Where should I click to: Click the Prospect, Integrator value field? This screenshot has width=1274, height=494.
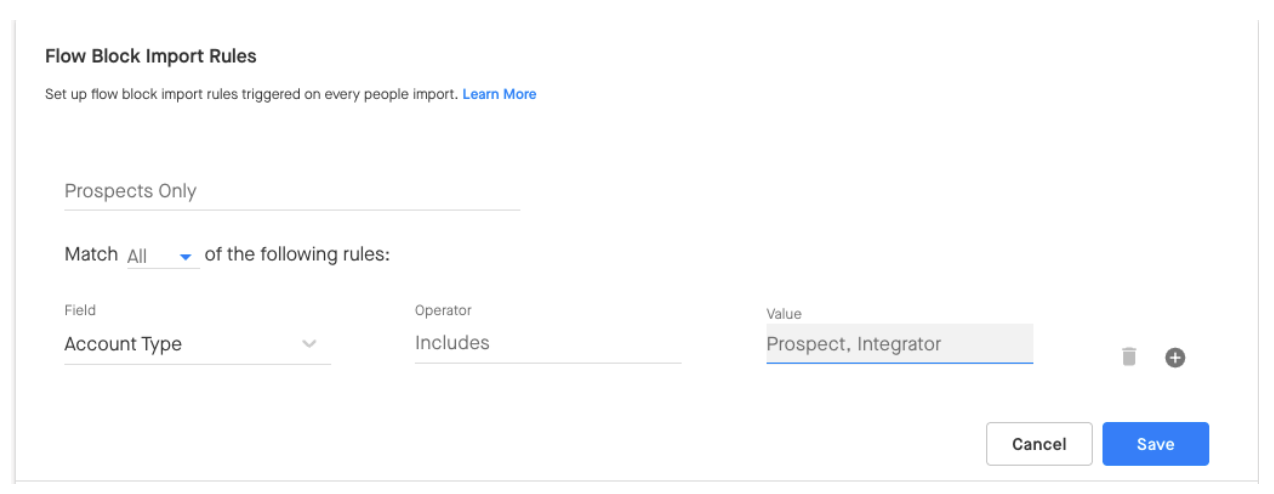(899, 343)
